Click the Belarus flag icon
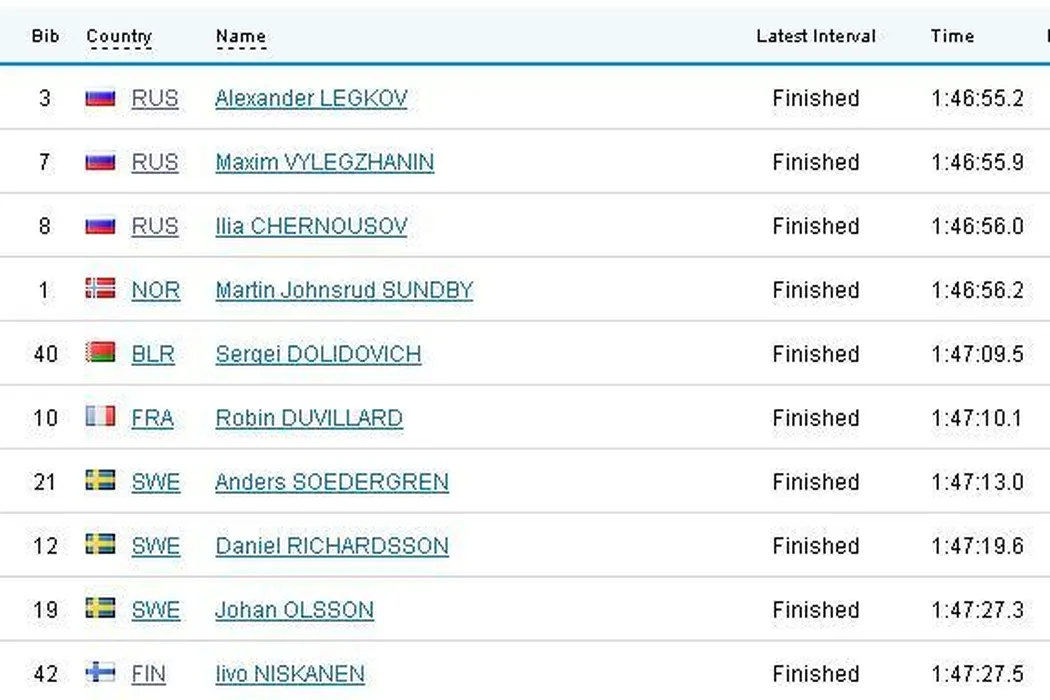The image size is (1050, 700). pos(100,352)
